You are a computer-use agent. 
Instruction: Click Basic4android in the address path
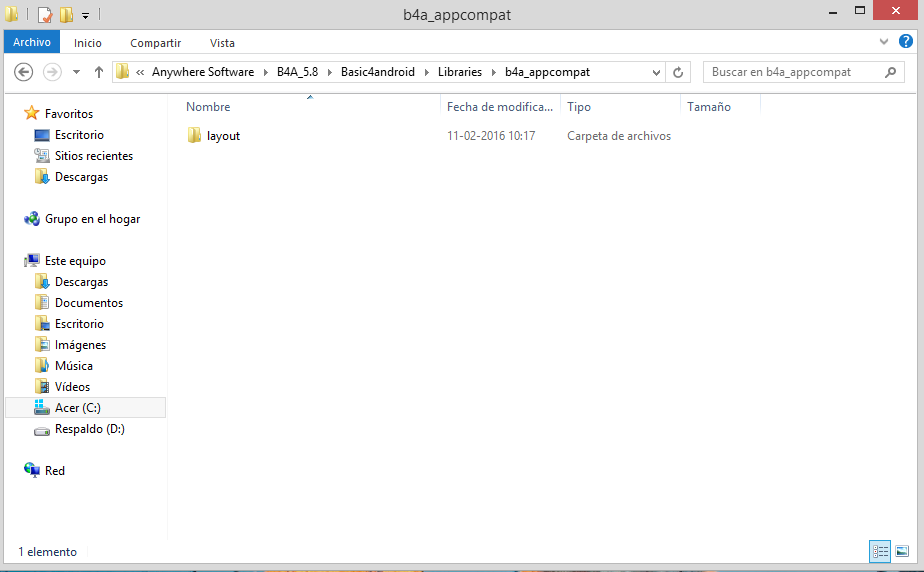378,72
